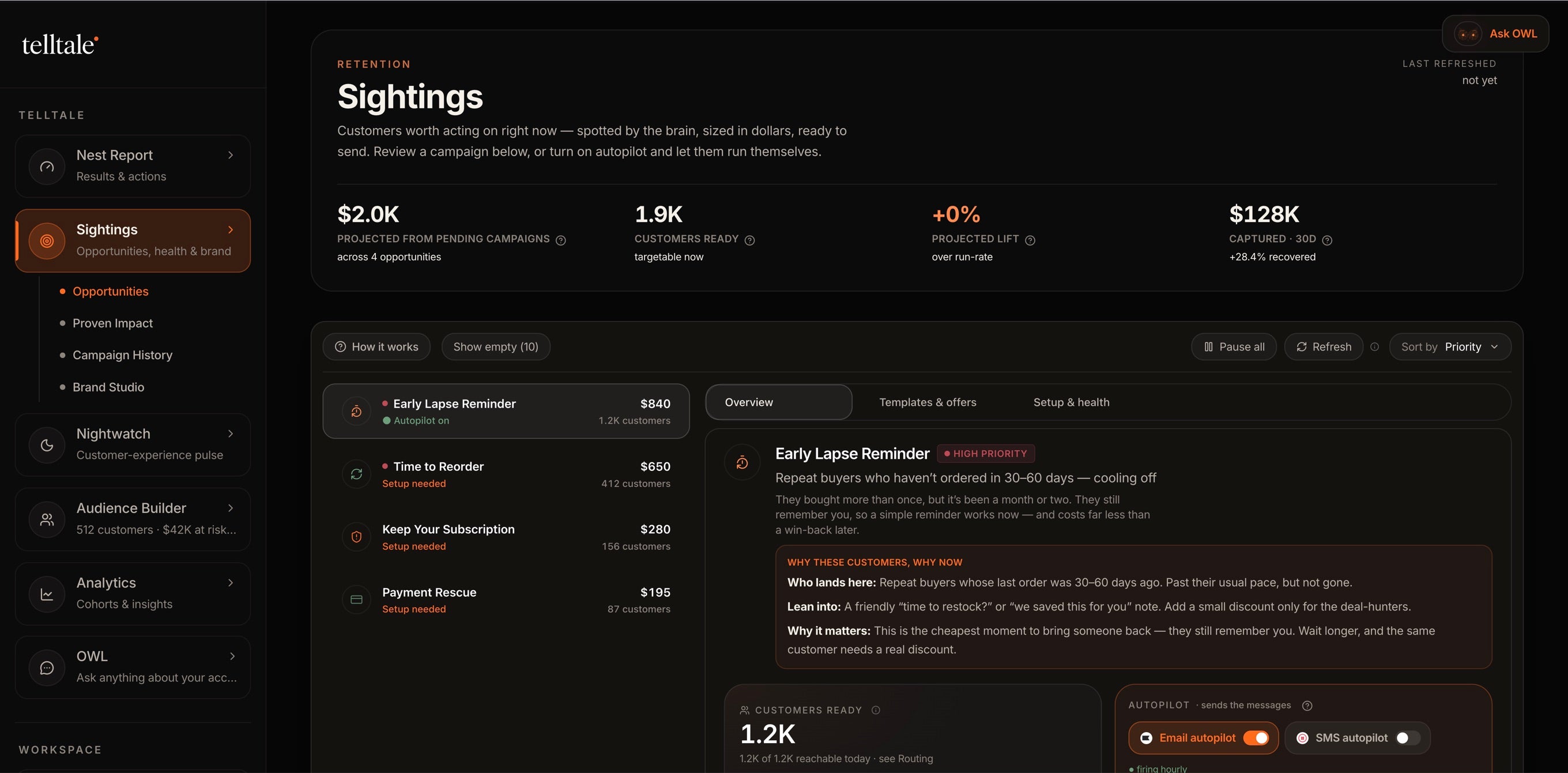Click the "Autopilot on" status text

pos(421,421)
